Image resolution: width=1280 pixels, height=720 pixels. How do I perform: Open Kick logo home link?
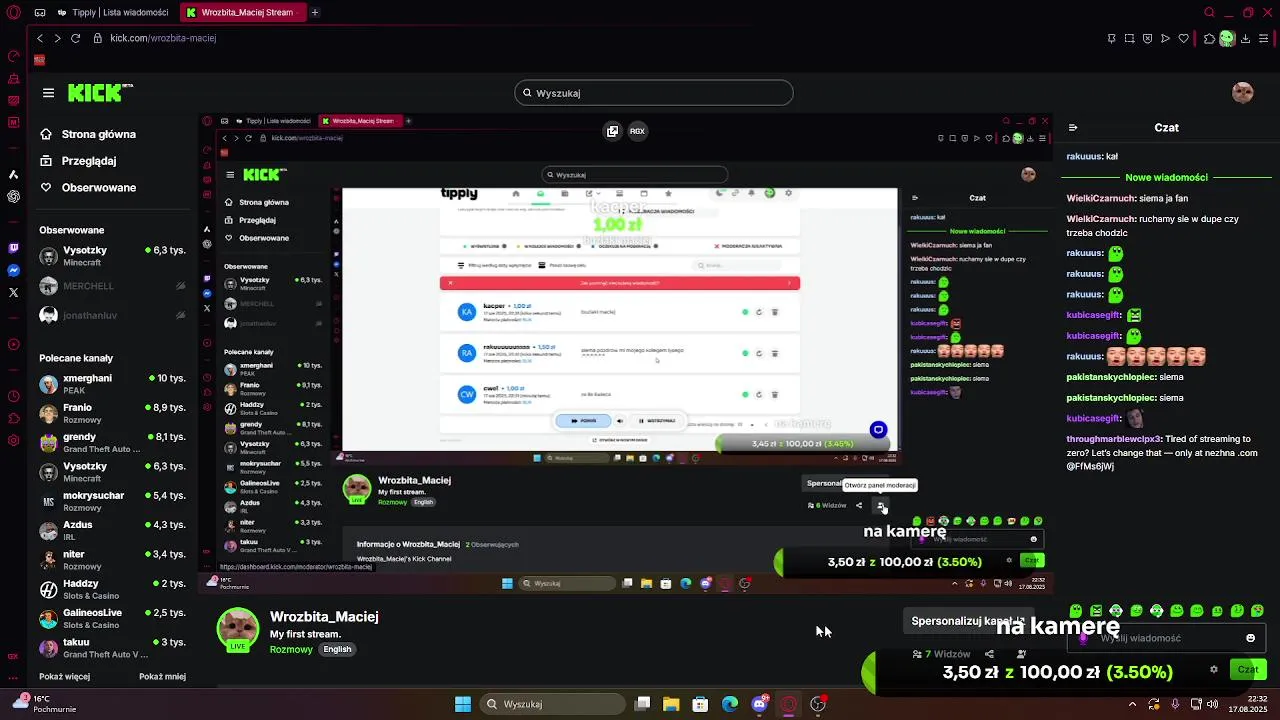click(x=100, y=93)
